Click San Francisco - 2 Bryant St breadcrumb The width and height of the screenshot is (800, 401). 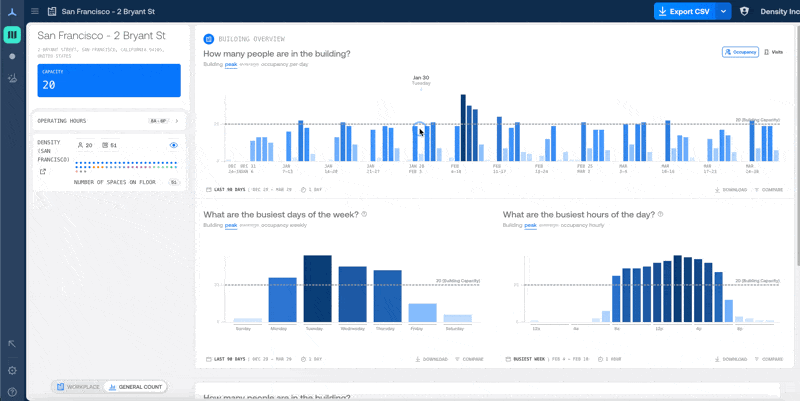click(x=108, y=11)
